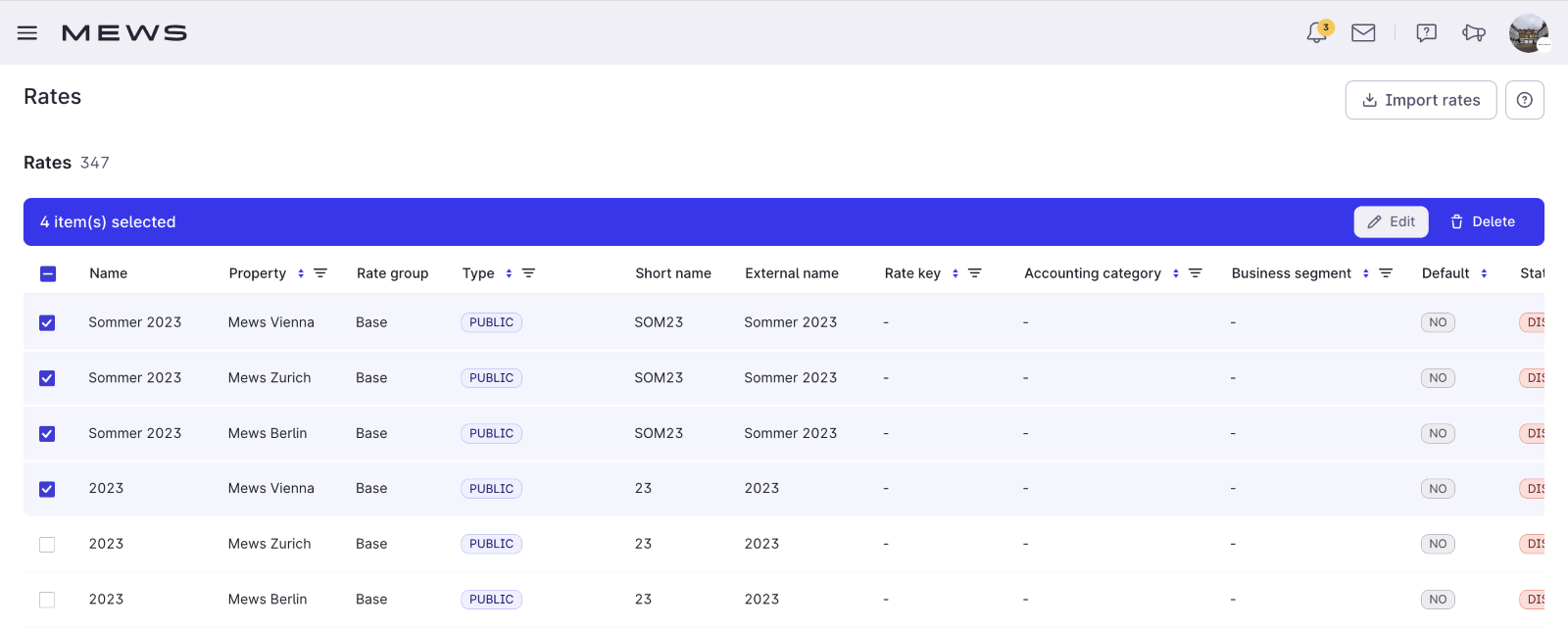
Task: Sort by Type column arrows
Action: pyautogui.click(x=509, y=273)
